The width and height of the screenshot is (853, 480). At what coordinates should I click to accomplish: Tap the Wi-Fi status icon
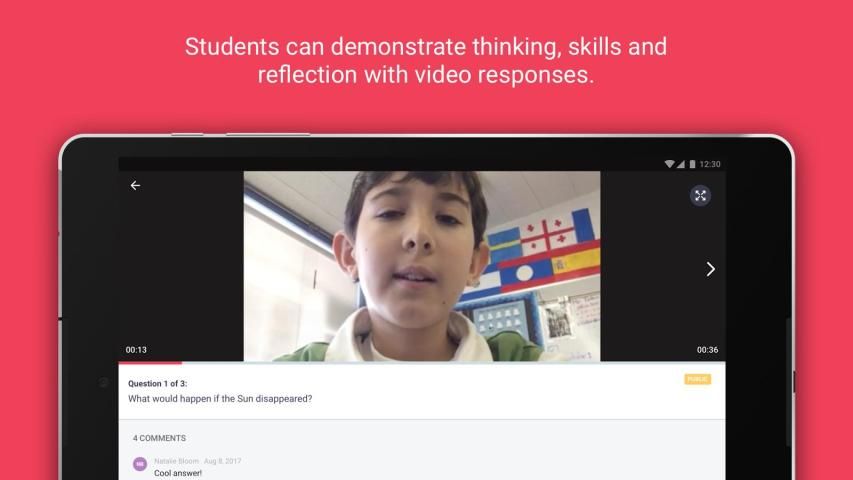coord(669,164)
